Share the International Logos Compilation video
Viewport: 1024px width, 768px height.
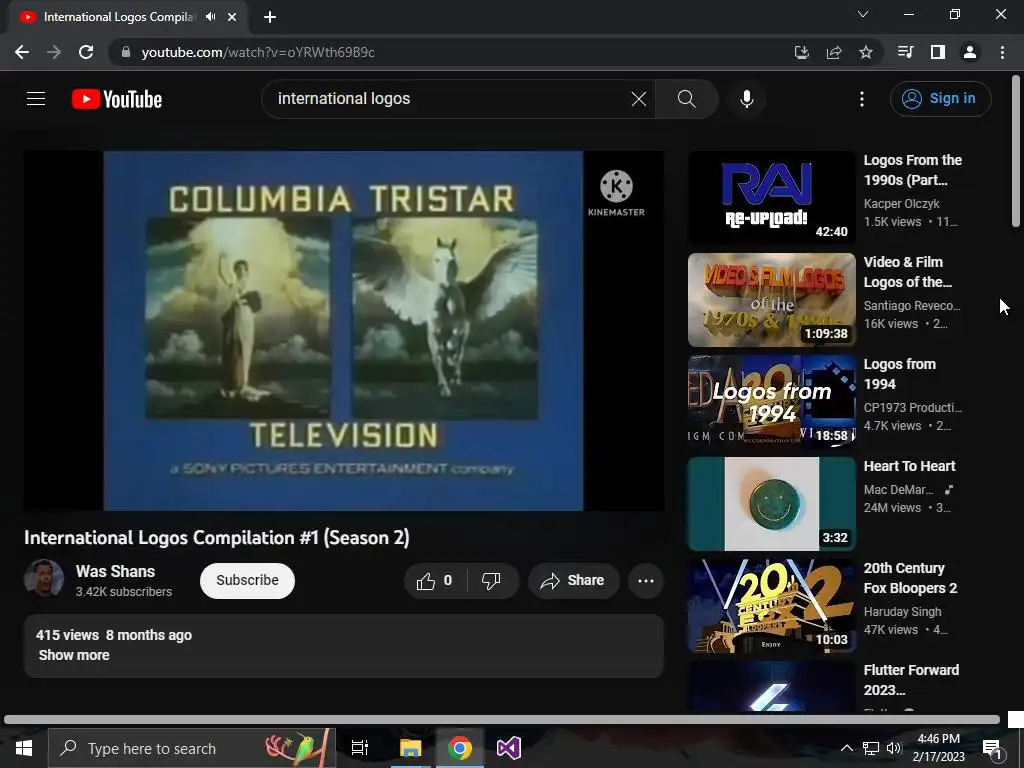click(573, 581)
